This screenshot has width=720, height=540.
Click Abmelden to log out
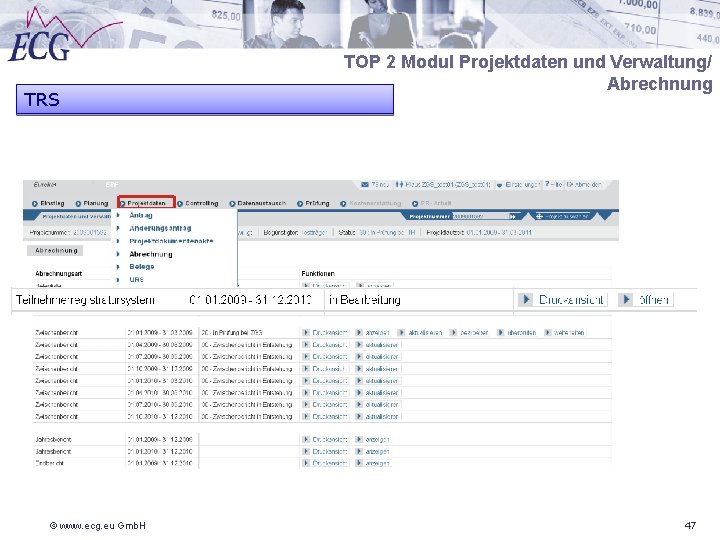click(584, 185)
